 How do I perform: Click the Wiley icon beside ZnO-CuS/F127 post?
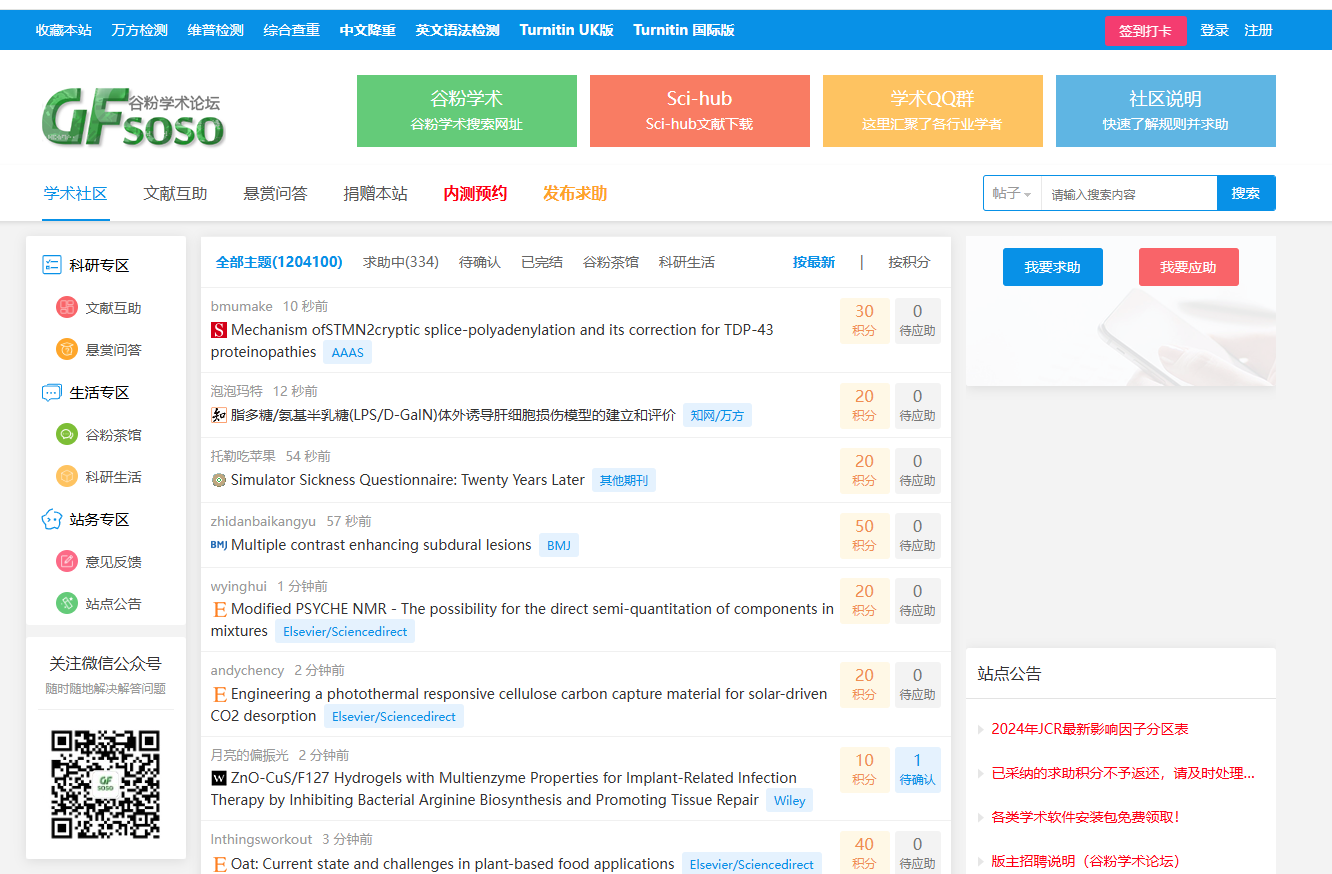point(219,778)
